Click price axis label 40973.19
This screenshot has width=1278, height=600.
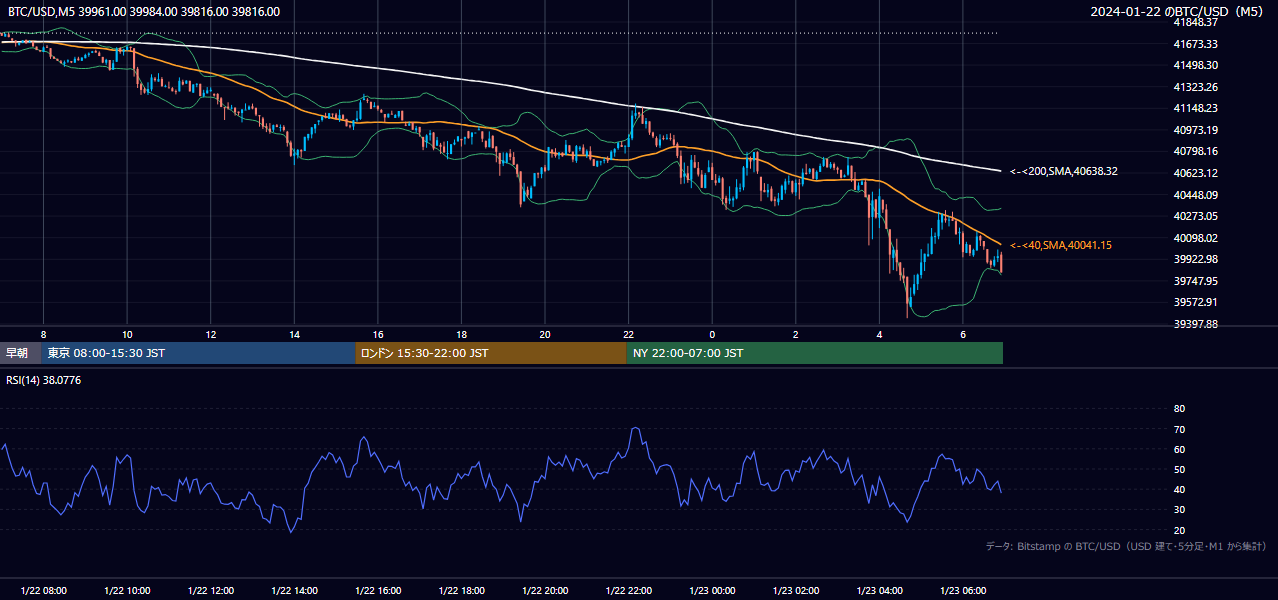click(1195, 130)
